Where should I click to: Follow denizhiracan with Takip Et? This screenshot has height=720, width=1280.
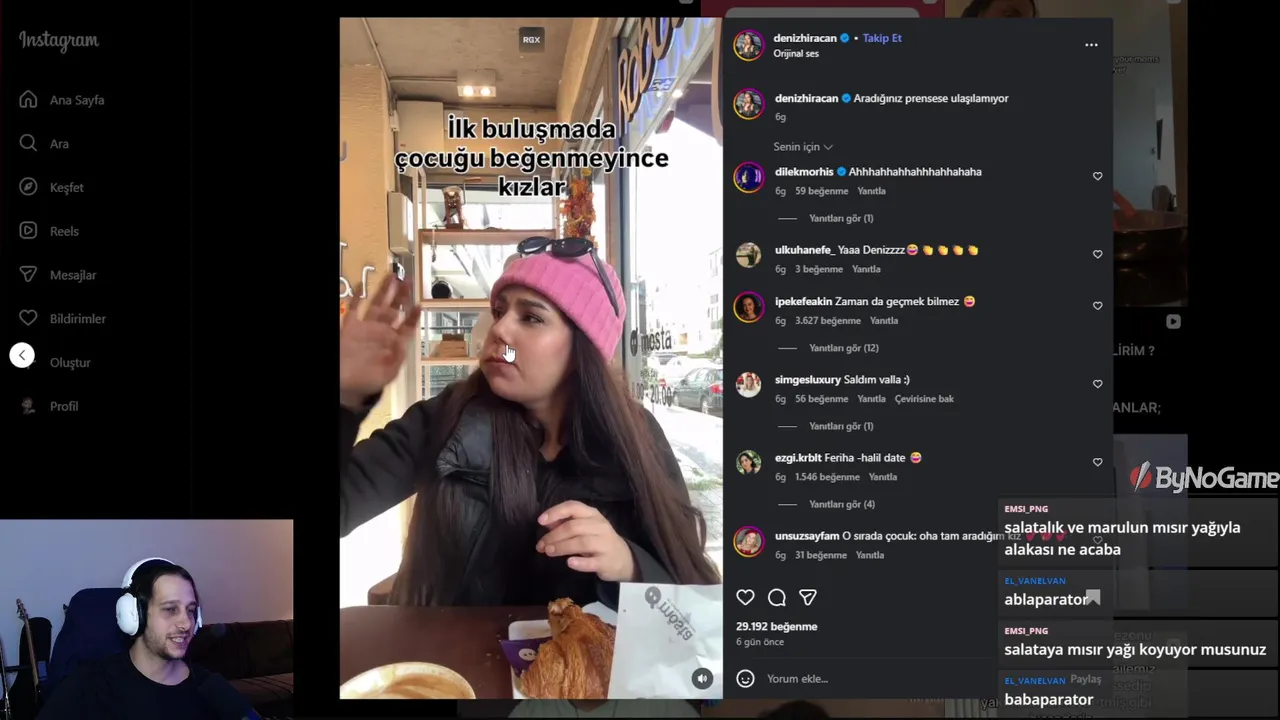point(882,38)
